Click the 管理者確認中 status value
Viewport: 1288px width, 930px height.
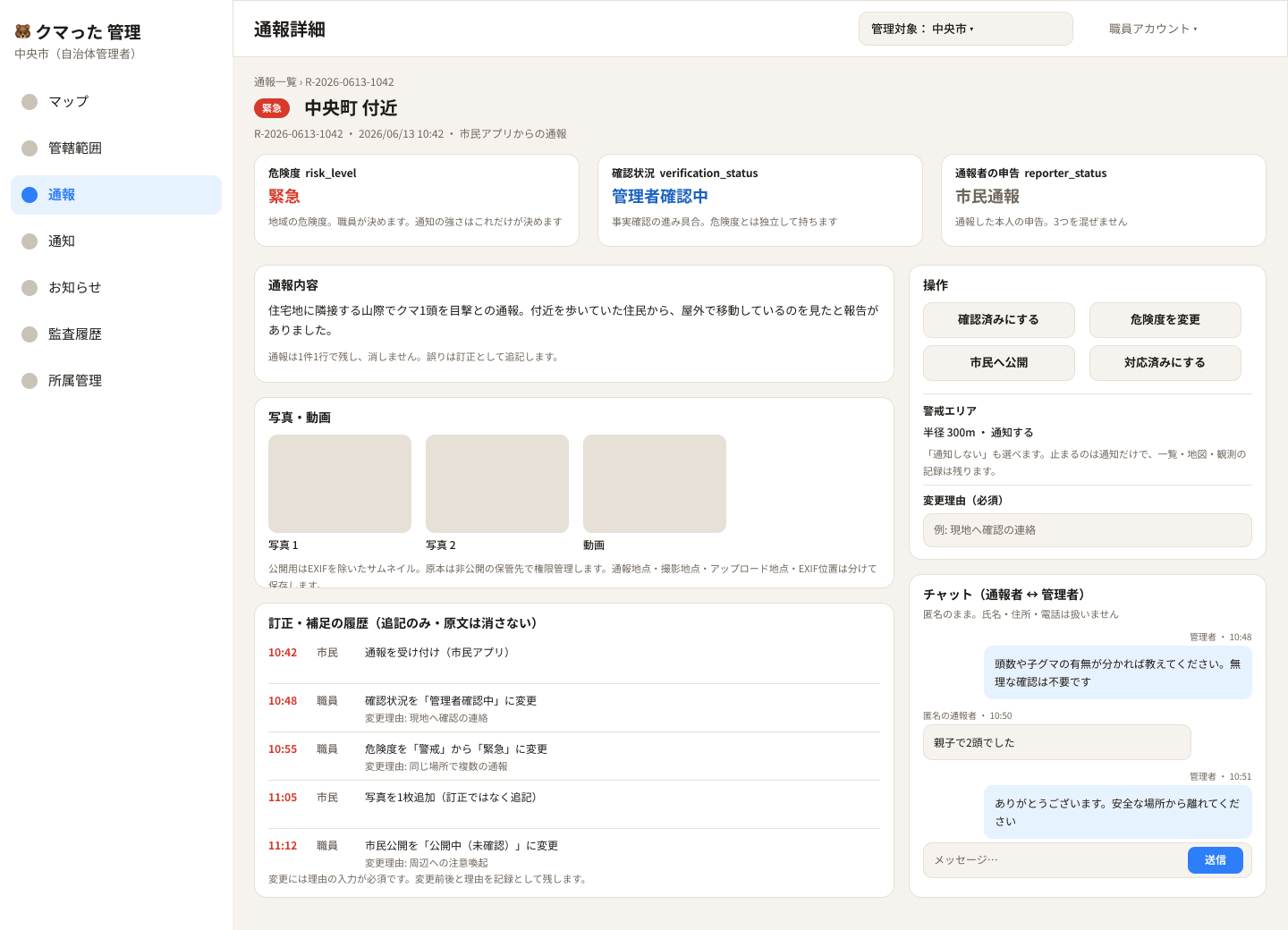[660, 197]
